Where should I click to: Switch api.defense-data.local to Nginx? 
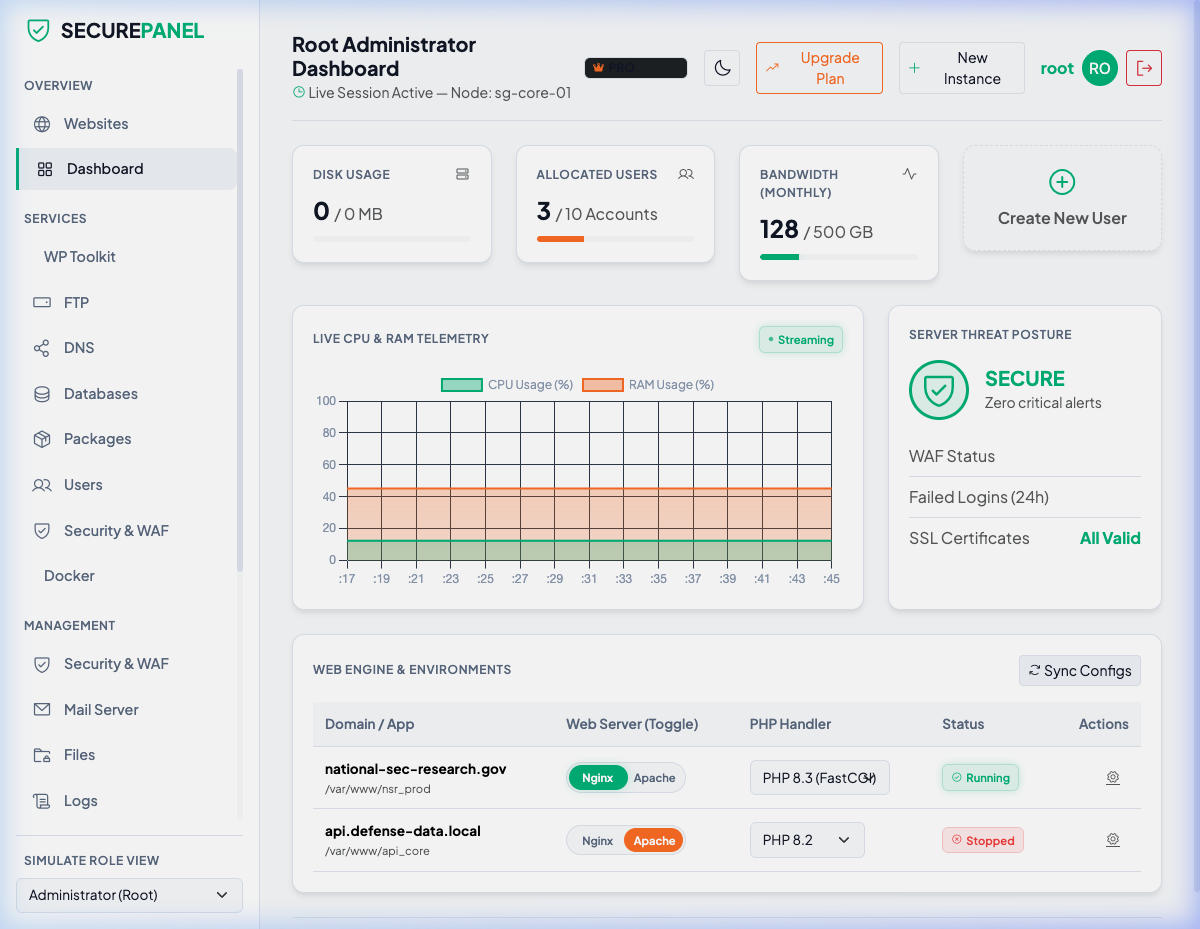pyautogui.click(x=597, y=841)
